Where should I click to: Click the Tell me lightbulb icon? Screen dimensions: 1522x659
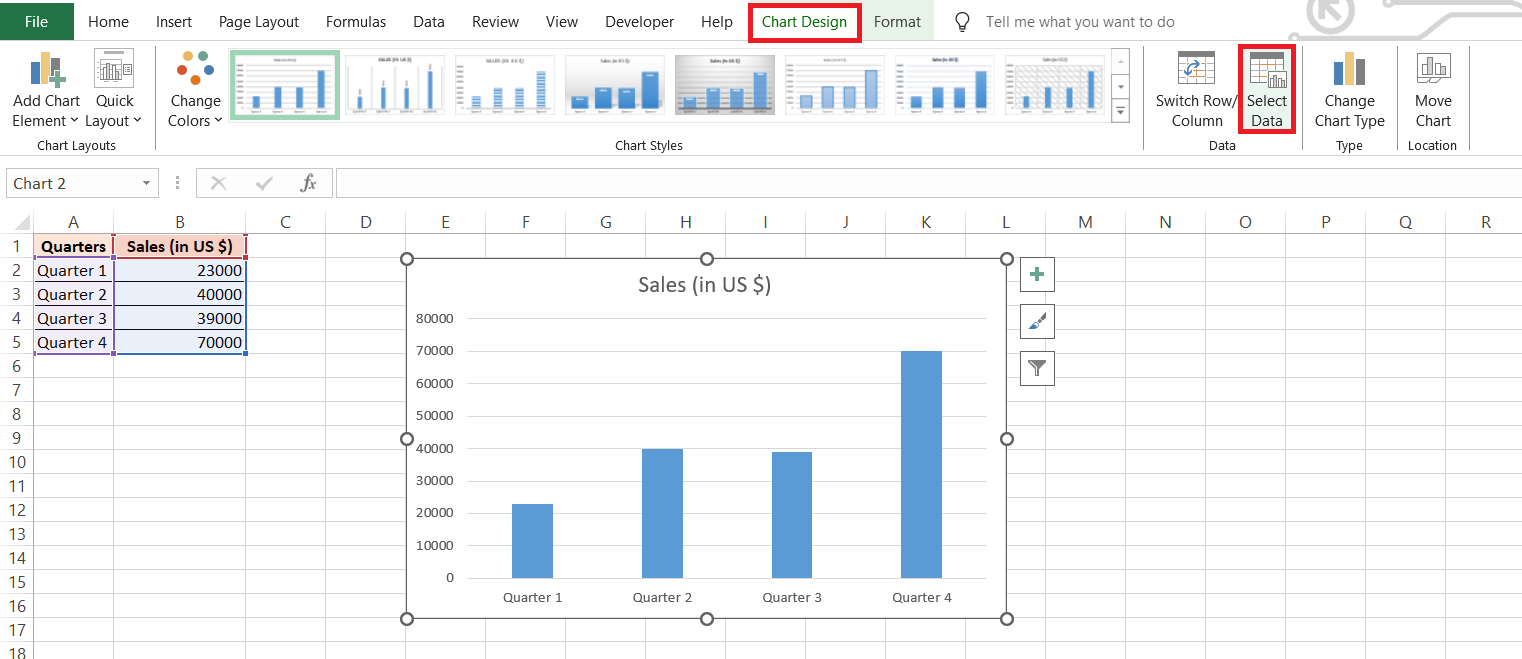[x=962, y=21]
